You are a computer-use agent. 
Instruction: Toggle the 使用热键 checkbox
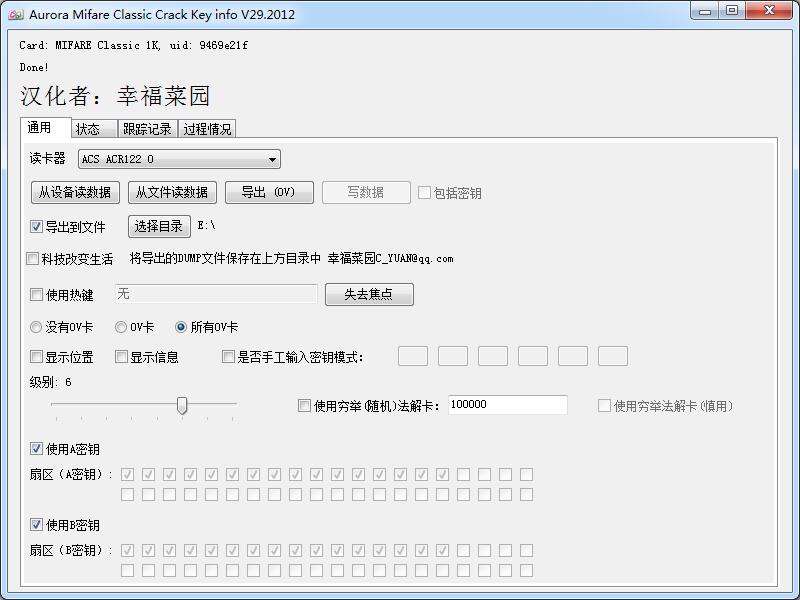(37, 295)
